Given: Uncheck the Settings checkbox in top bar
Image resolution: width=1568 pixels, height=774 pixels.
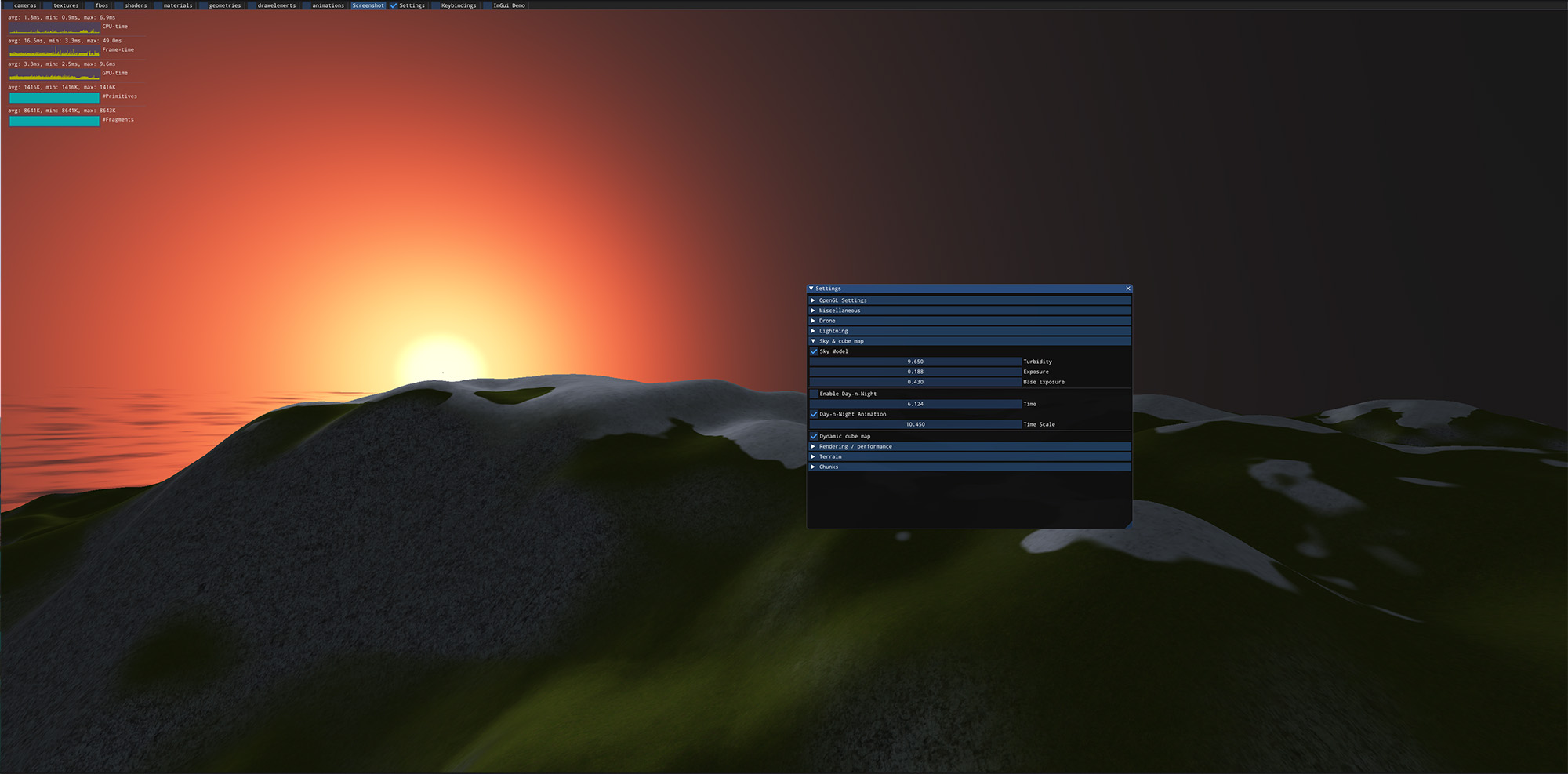Looking at the screenshot, I should coord(394,5).
